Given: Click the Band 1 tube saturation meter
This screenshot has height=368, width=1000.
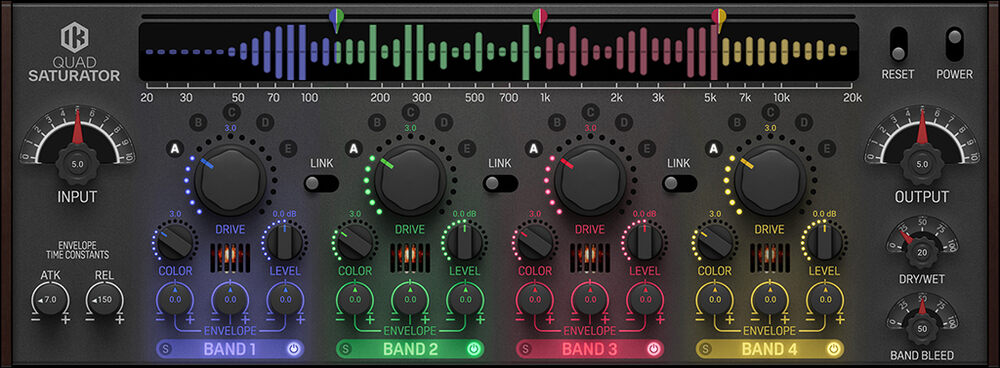Looking at the screenshot, I should coord(230,257).
